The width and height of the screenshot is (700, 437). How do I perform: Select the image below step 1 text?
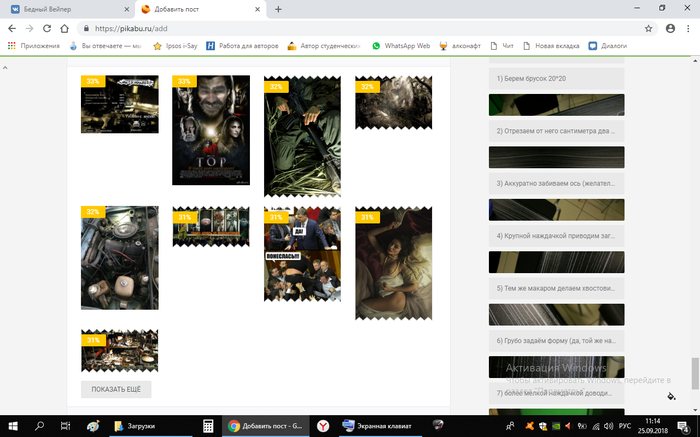[556, 105]
